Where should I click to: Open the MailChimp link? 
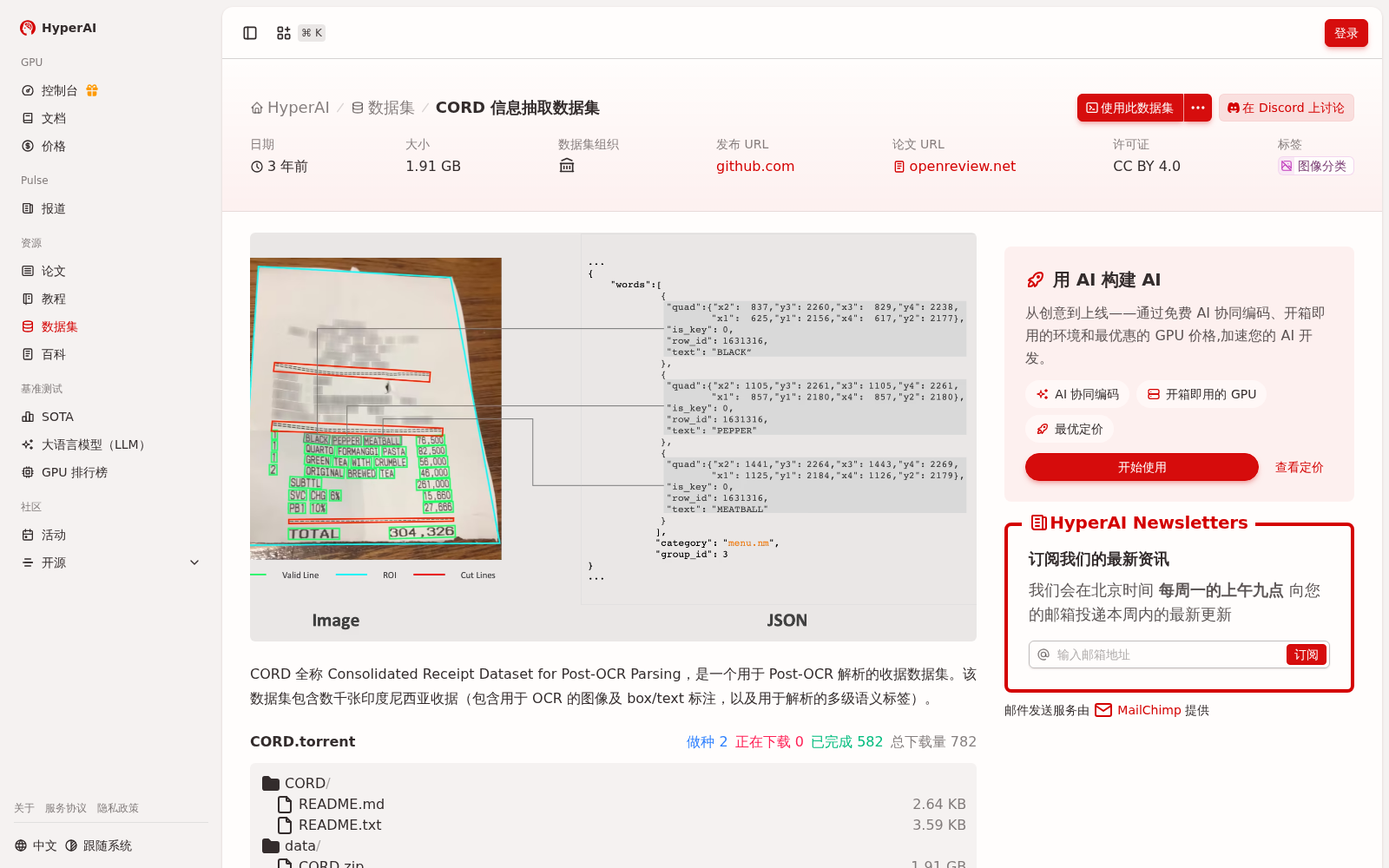tap(1138, 710)
